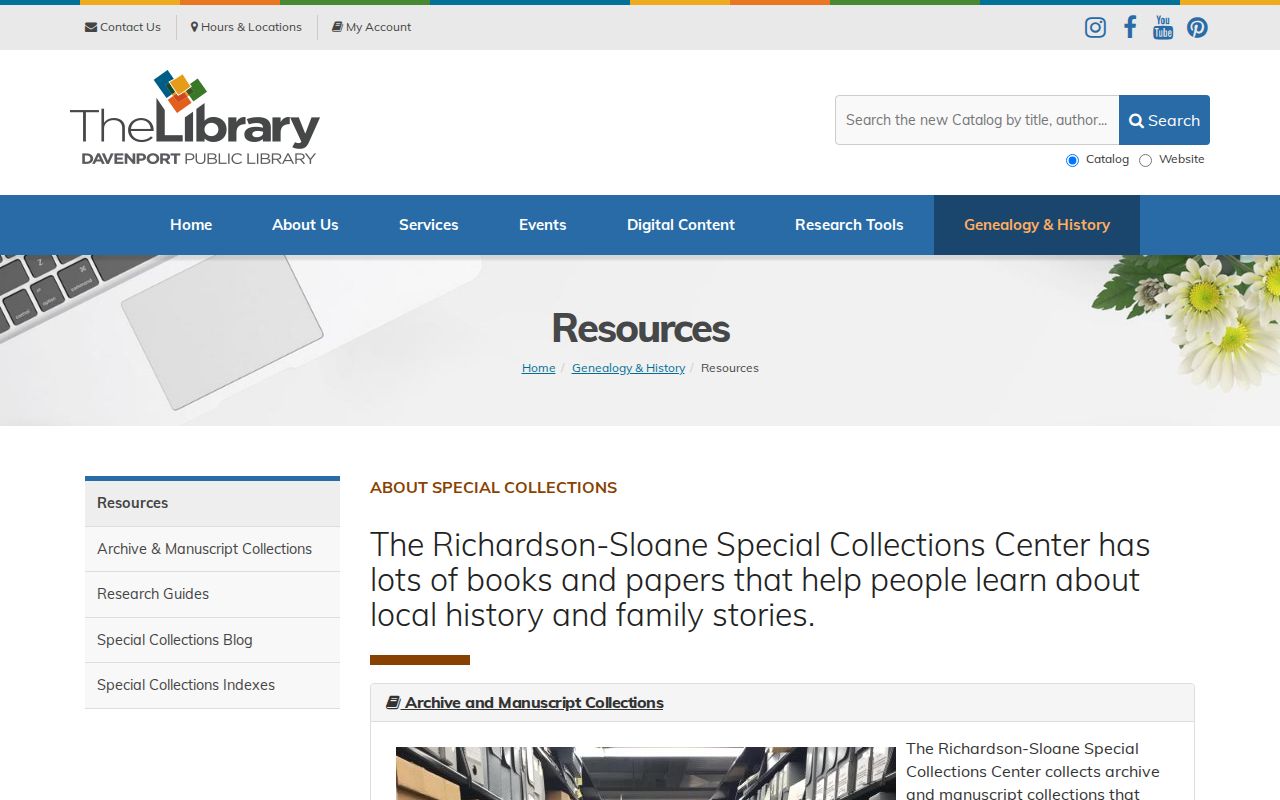
Task: Click the catalog search input field
Action: [x=977, y=120]
